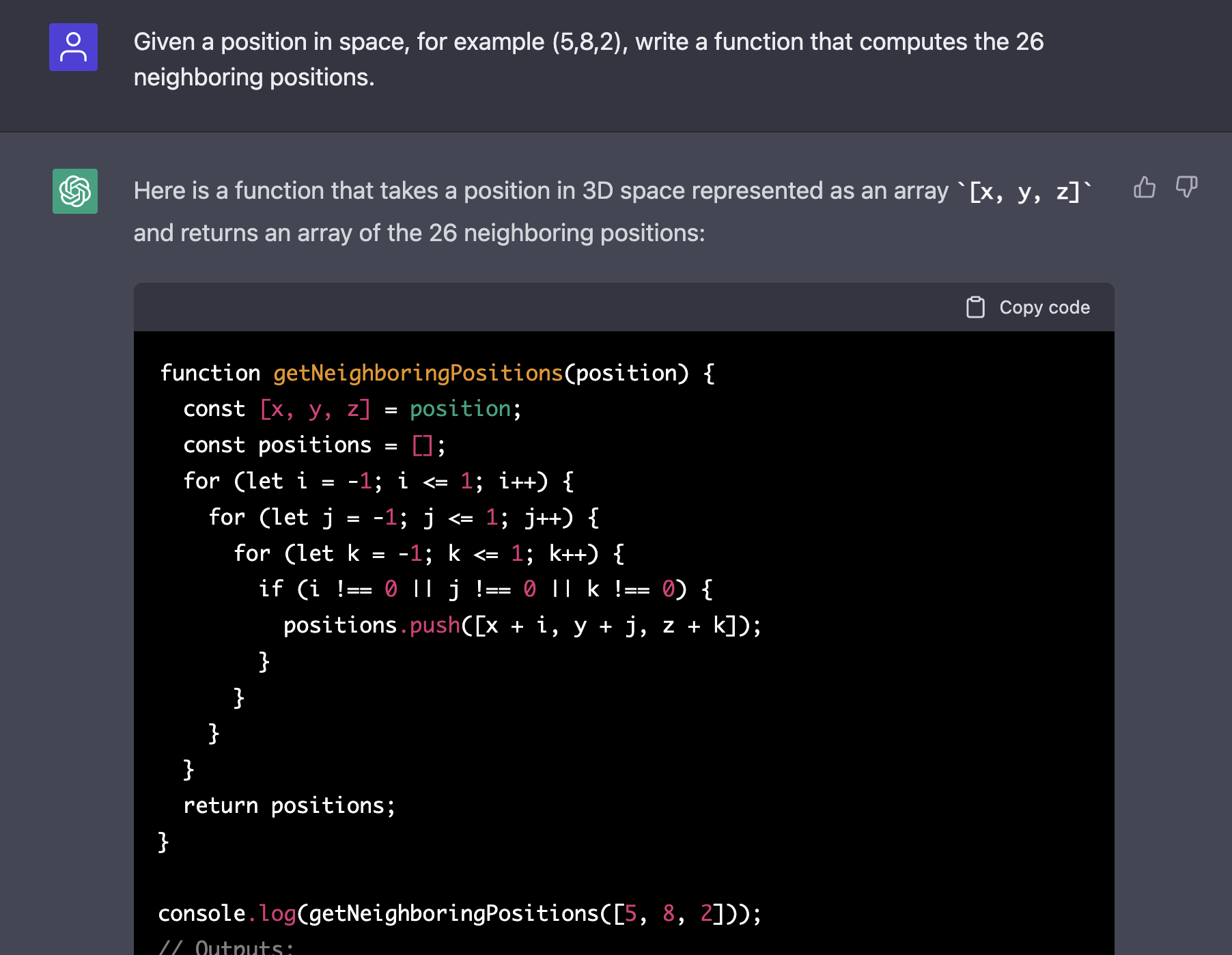The height and width of the screenshot is (955, 1232).
Task: Click the thumbs down feedback icon
Action: [x=1186, y=187]
